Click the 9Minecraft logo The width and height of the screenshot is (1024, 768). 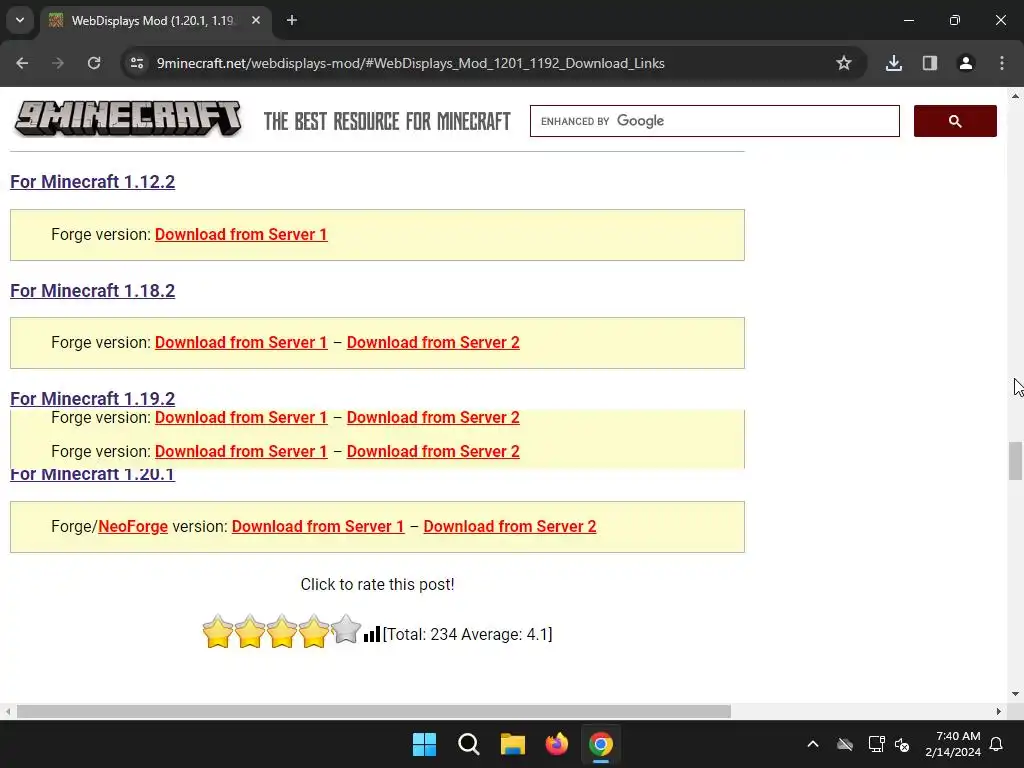(x=128, y=120)
